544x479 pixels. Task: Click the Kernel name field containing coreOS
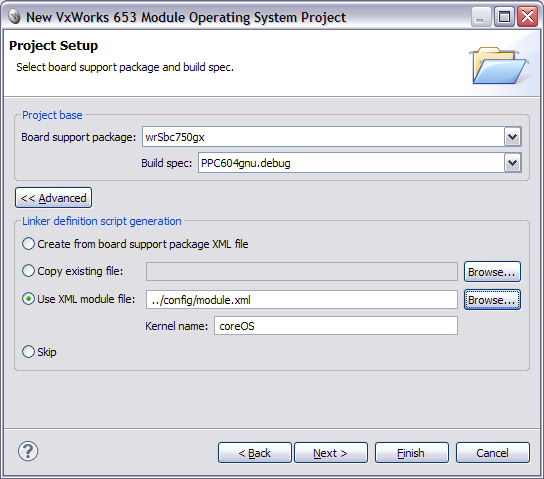pyautogui.click(x=335, y=326)
